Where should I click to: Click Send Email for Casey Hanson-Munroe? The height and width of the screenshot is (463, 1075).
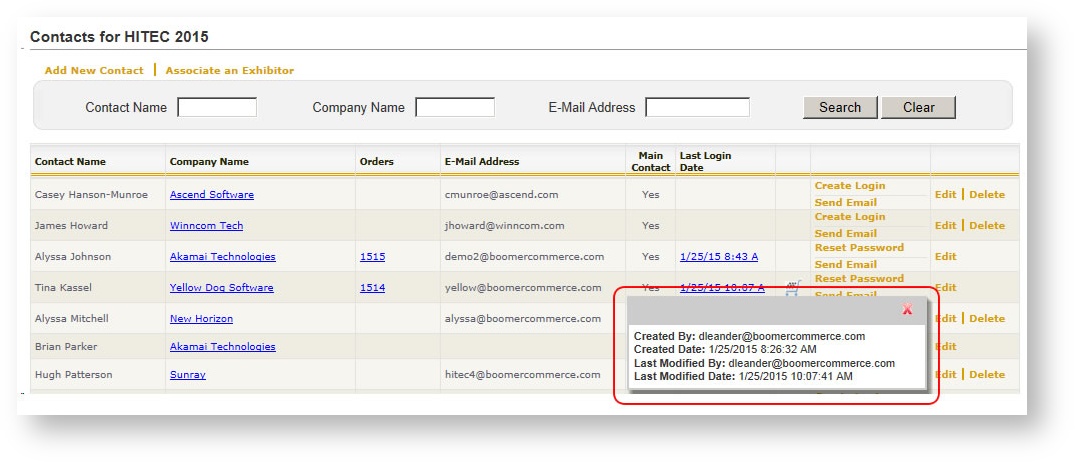pyautogui.click(x=845, y=202)
